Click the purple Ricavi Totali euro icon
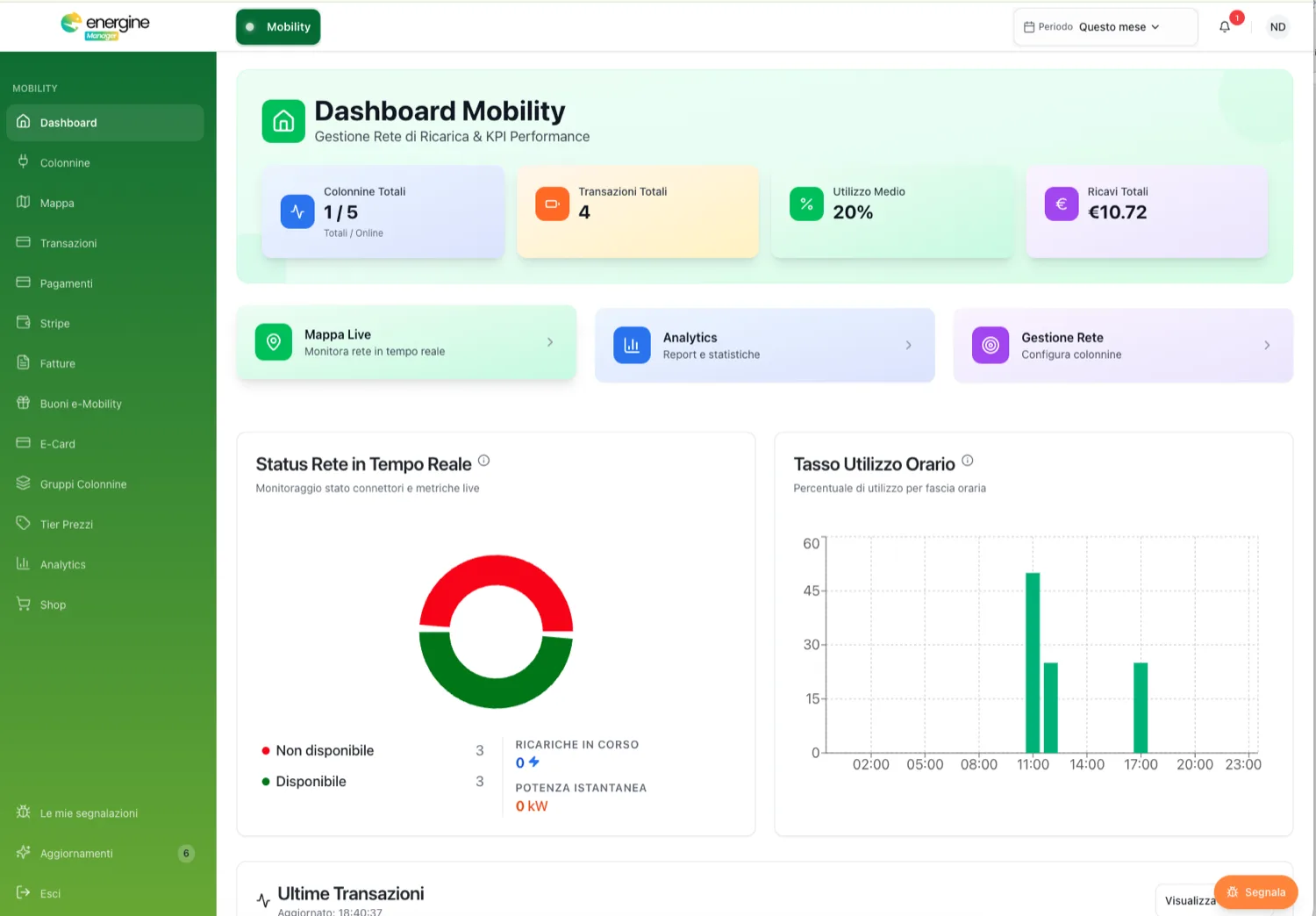The image size is (1316, 916). click(x=1061, y=204)
